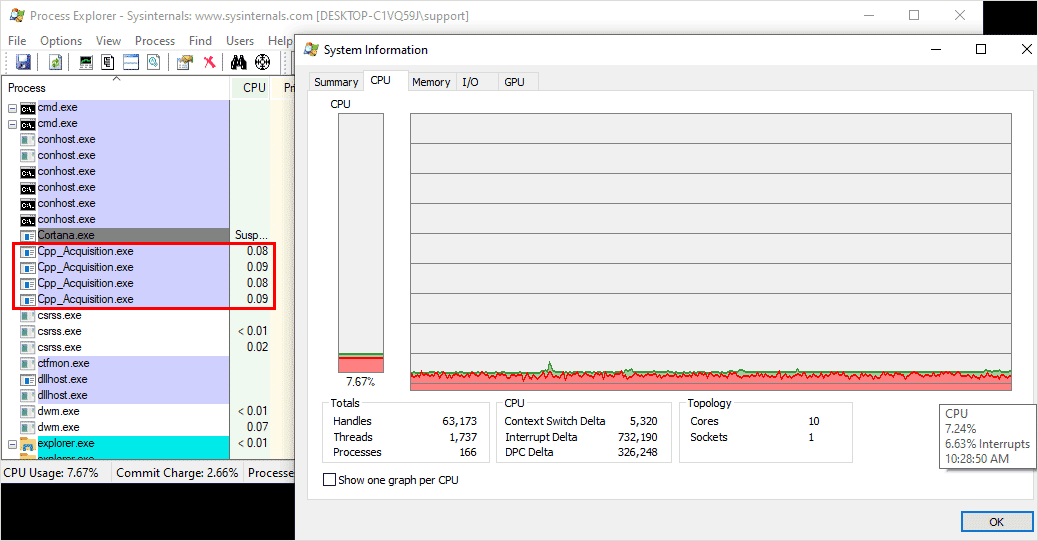Click the DPC Delta value 326,248
Viewport: 1038px width, 541px height.
point(637,452)
